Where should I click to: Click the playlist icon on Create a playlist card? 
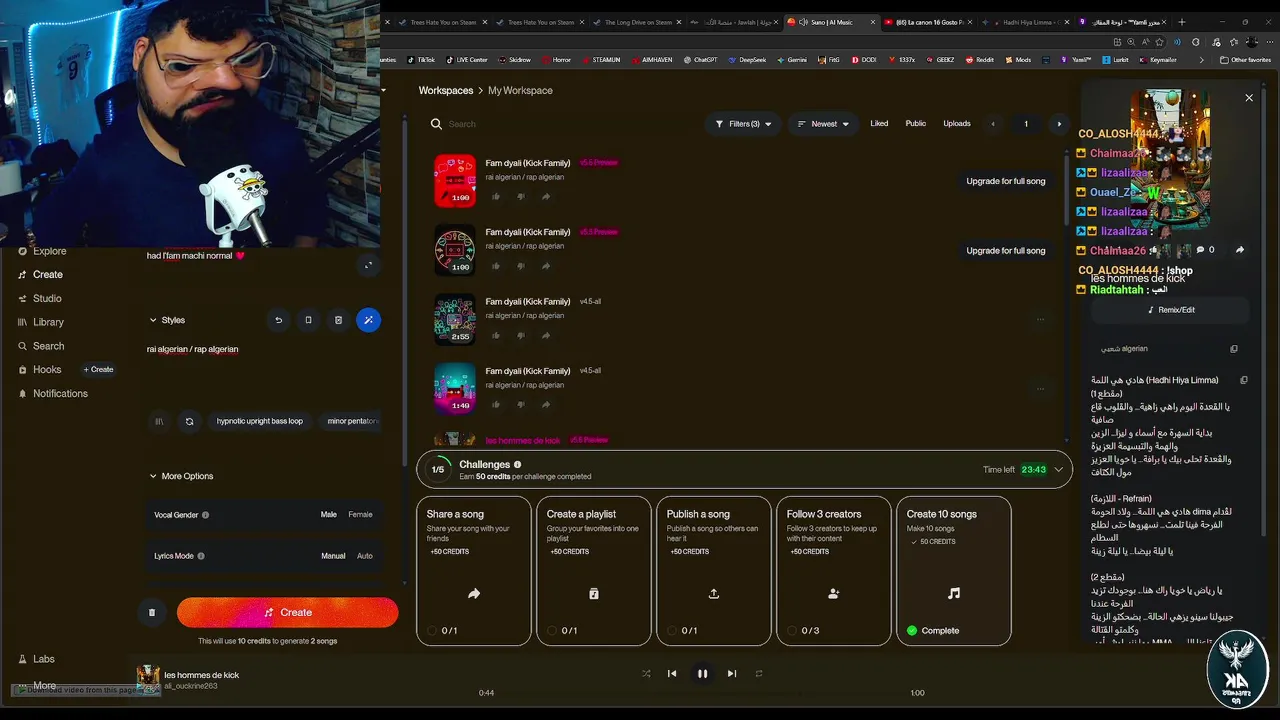pos(594,593)
